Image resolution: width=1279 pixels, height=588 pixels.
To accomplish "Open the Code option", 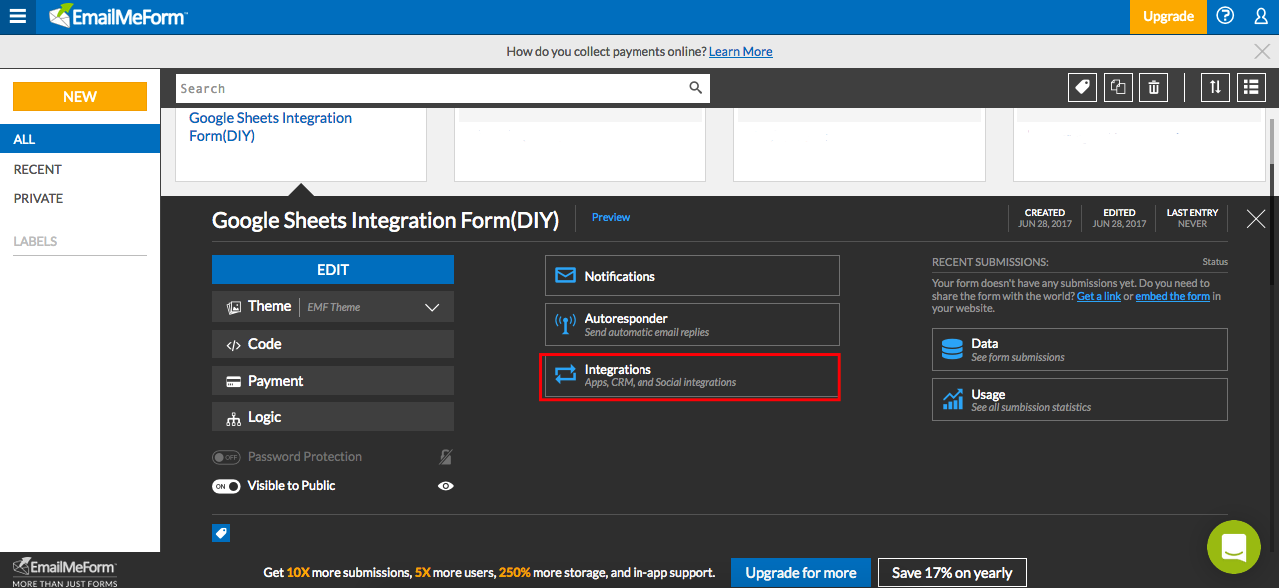I will point(333,344).
